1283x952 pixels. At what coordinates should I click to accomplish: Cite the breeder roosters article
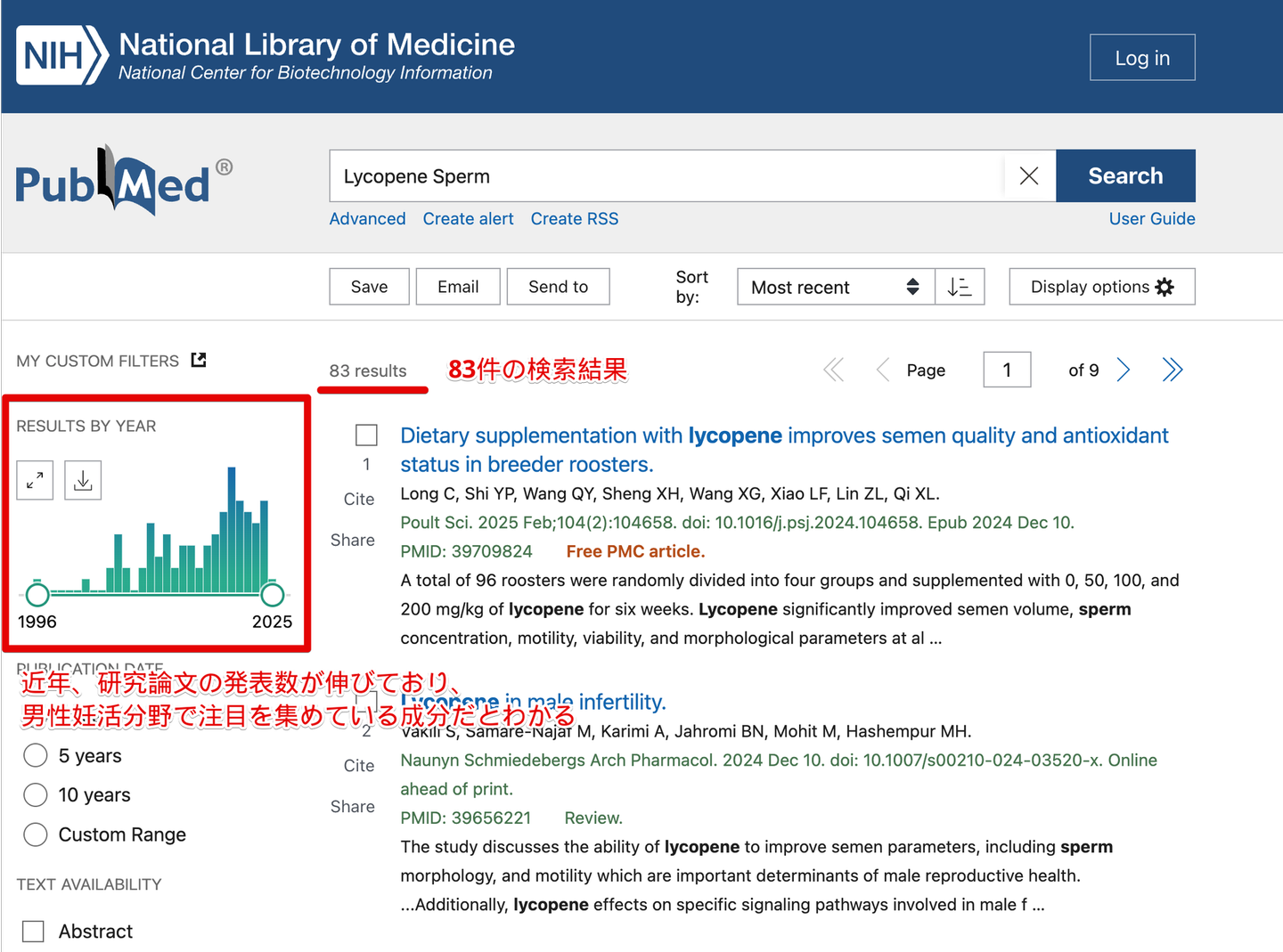[359, 500]
